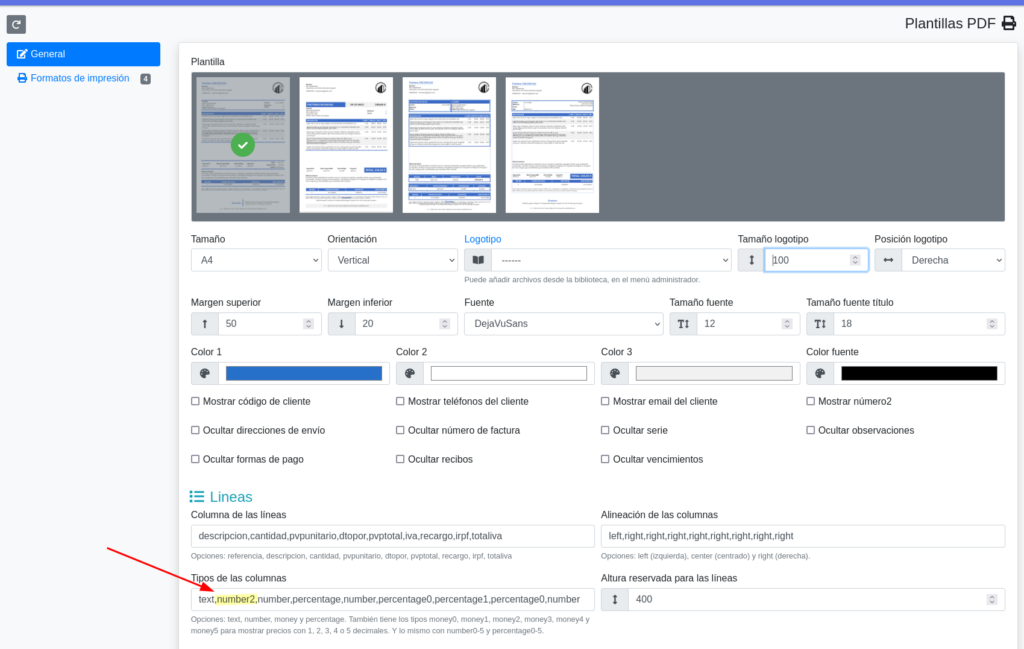Click the Logotipo link label
The image size is (1024, 649).
pos(483,239)
